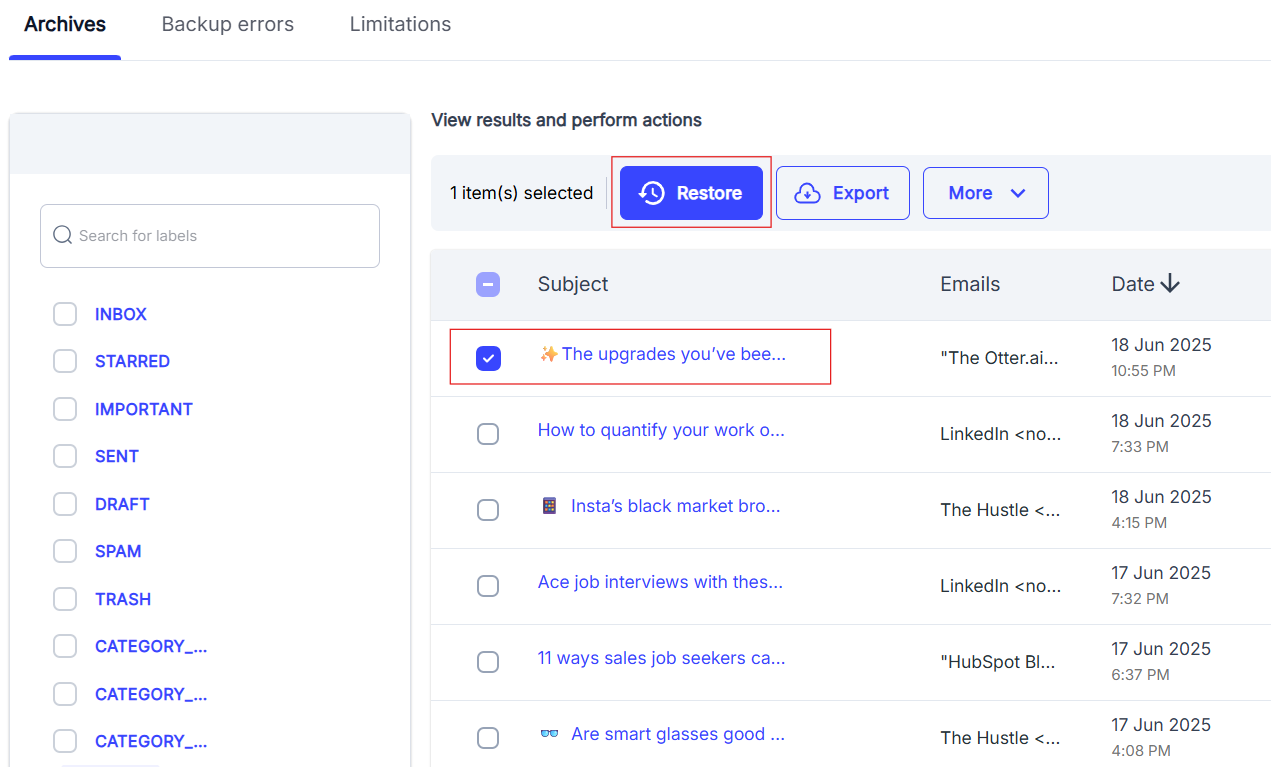Click the glasses emoji before smart glasses subject
The width and height of the screenshot is (1271, 767).
coord(549,734)
